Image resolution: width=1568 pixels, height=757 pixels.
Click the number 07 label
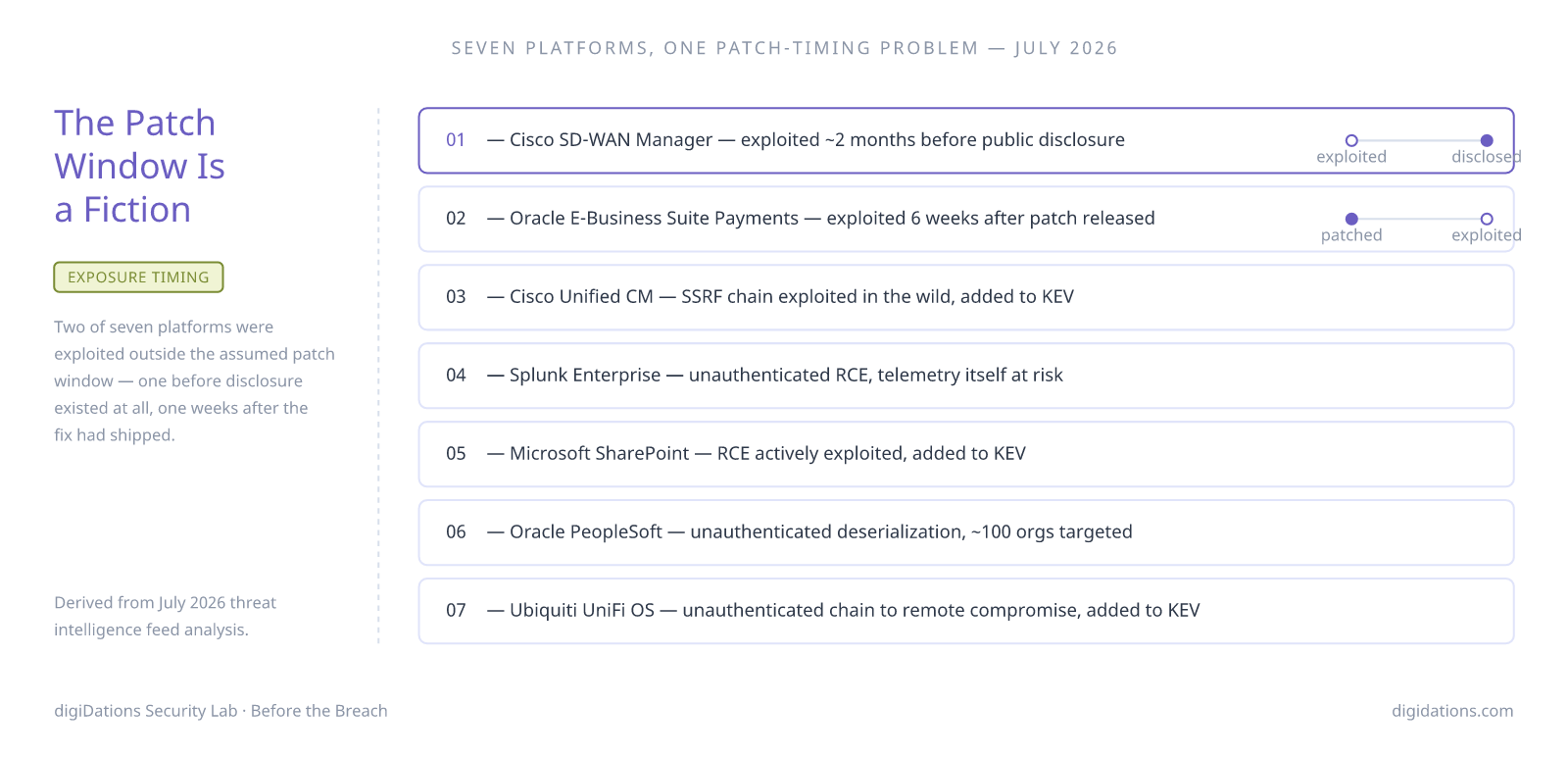pyautogui.click(x=456, y=611)
